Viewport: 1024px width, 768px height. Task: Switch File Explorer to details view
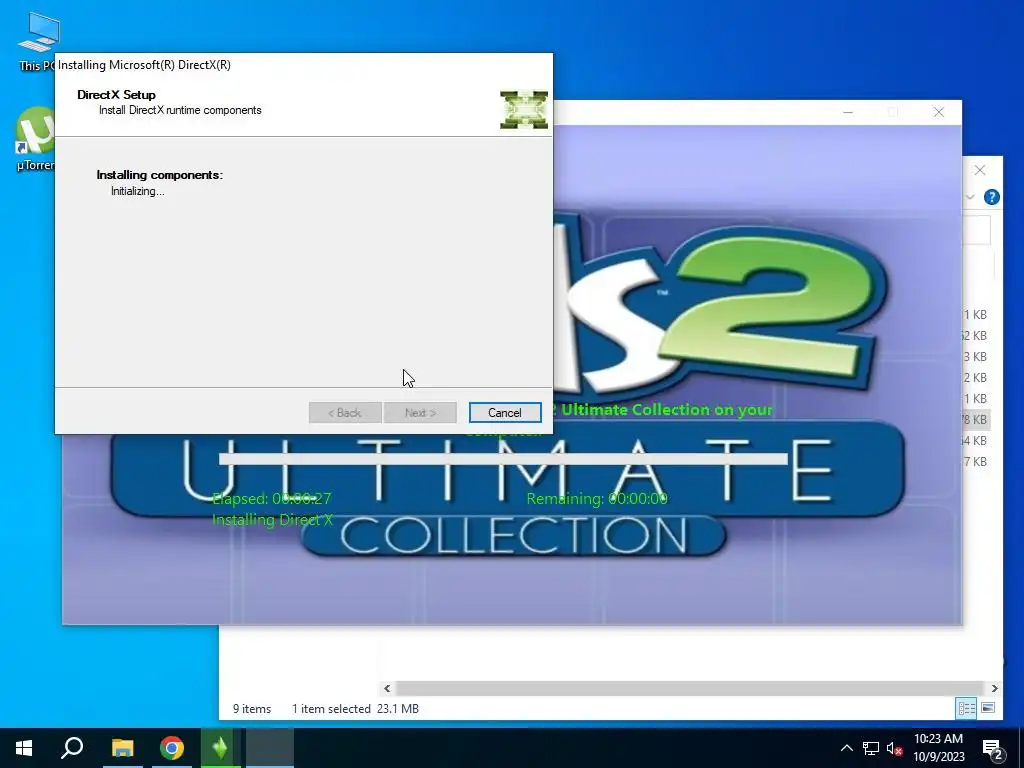(966, 708)
